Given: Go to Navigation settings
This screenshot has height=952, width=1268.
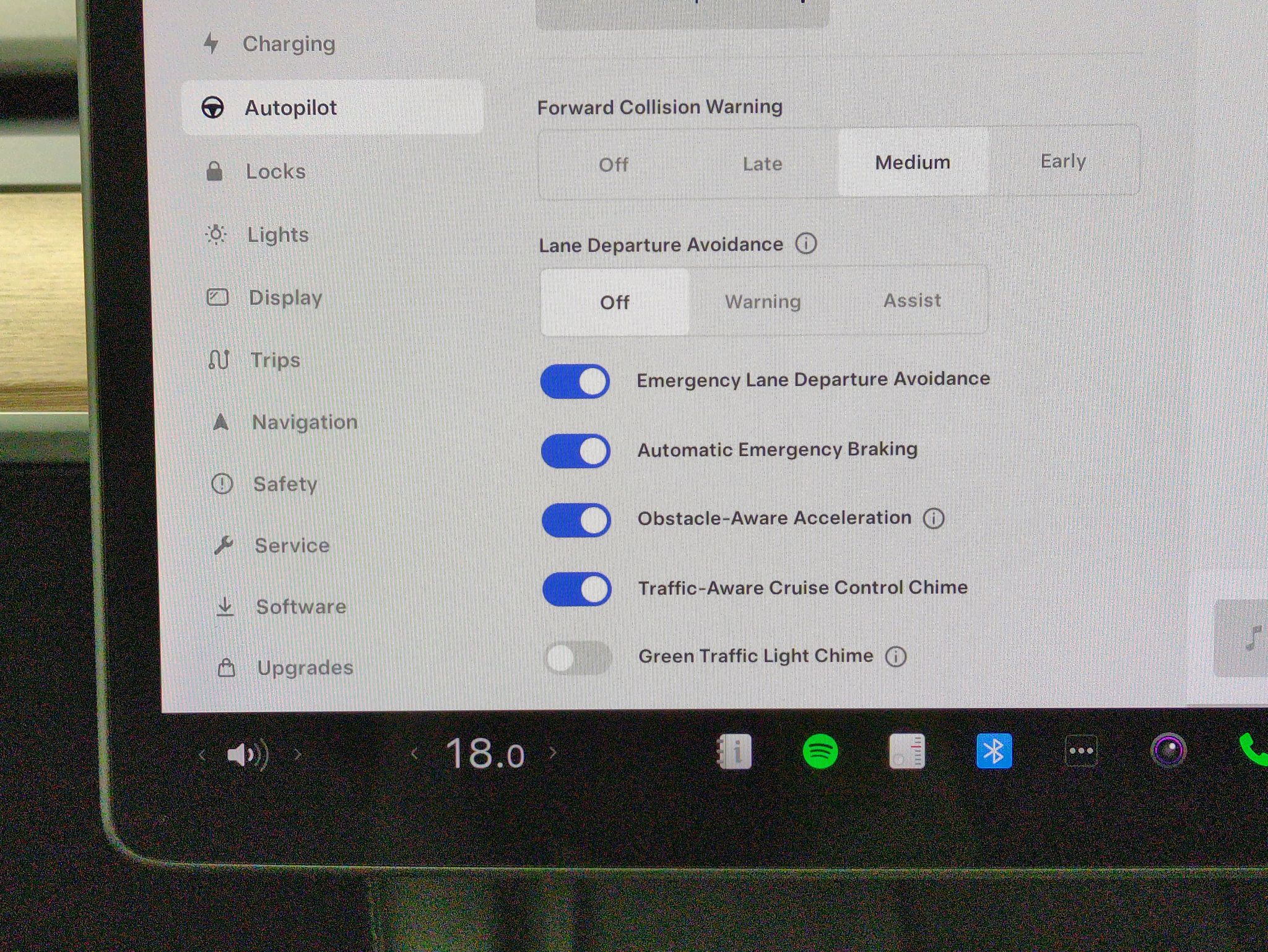Looking at the screenshot, I should click(284, 422).
